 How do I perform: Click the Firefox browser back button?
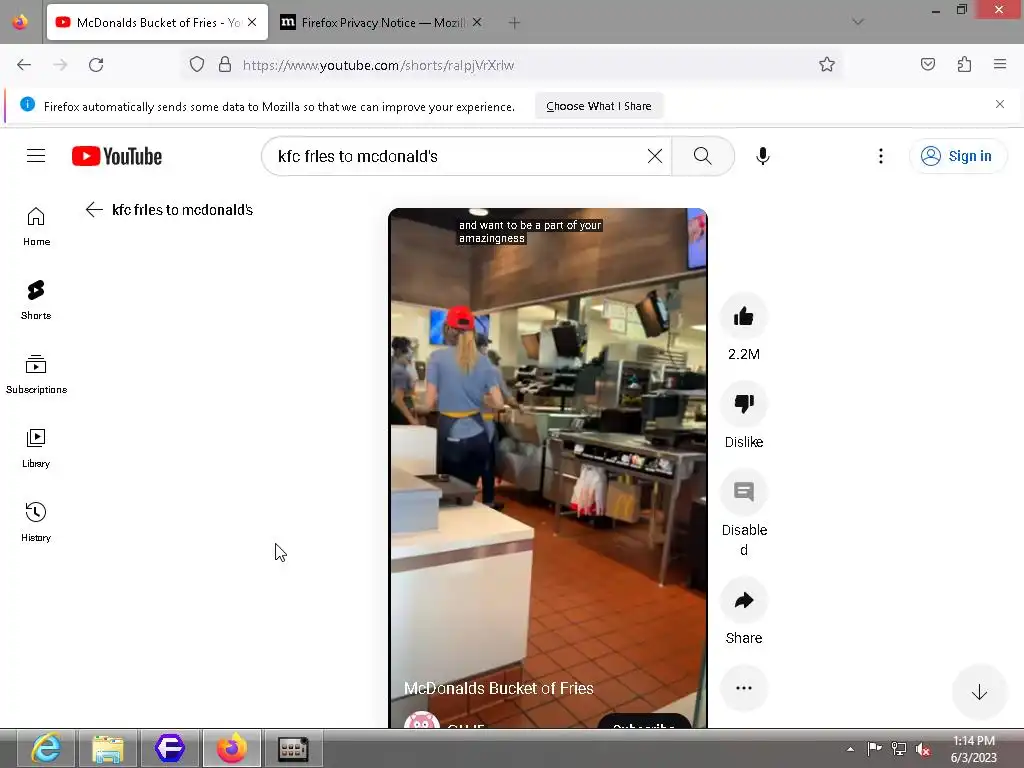coord(24,65)
